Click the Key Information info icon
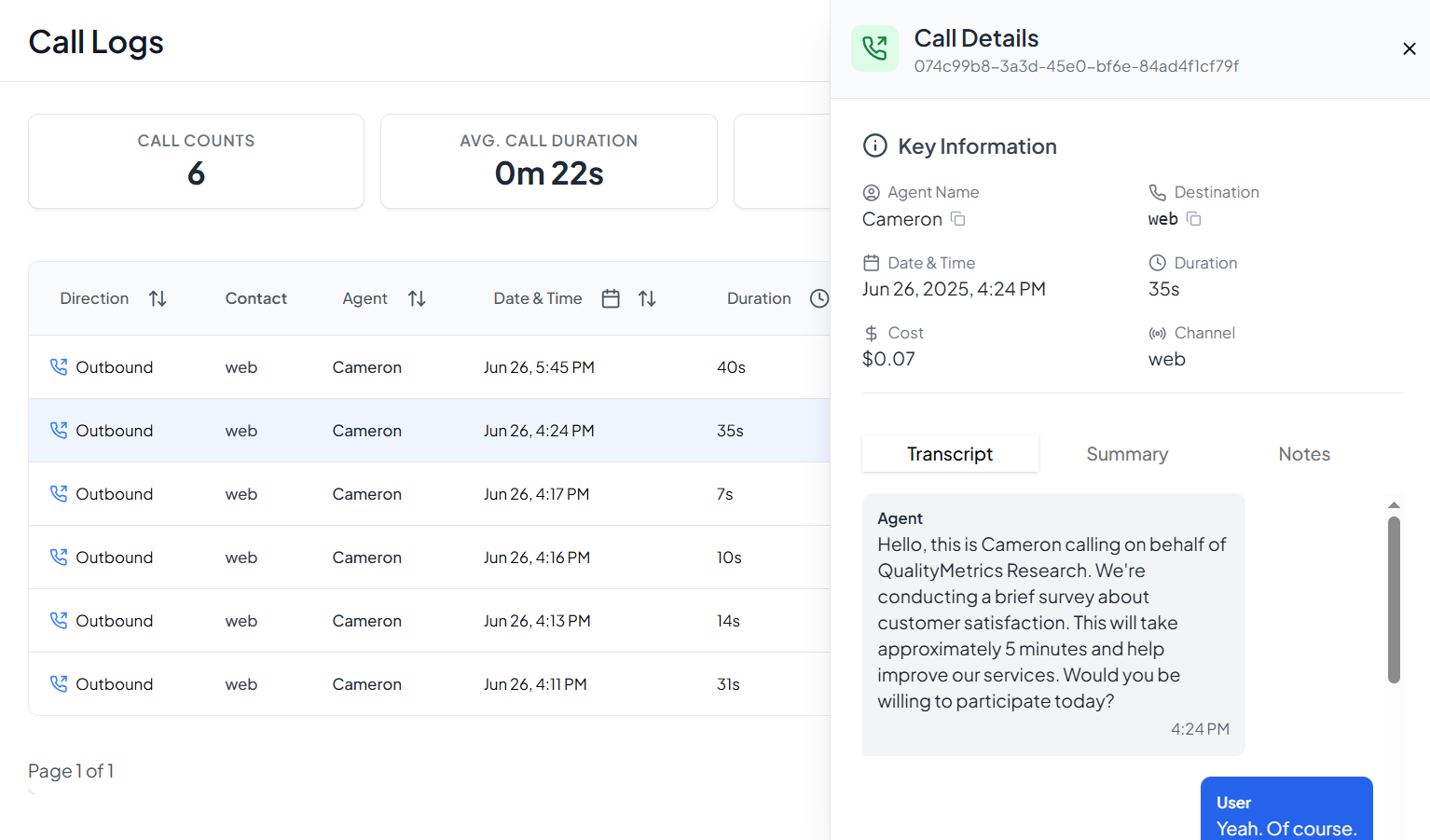 tap(875, 145)
